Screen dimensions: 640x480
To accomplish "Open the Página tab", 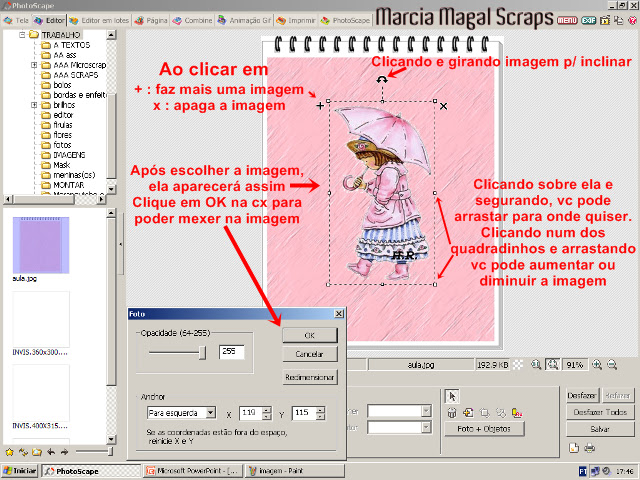I will (151, 20).
